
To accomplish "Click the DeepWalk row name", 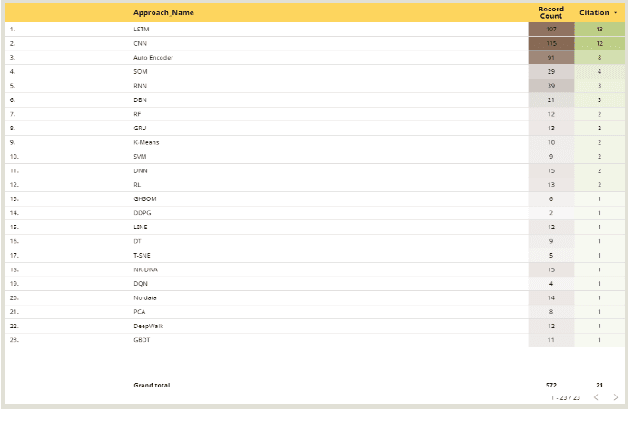I will 147,326.
